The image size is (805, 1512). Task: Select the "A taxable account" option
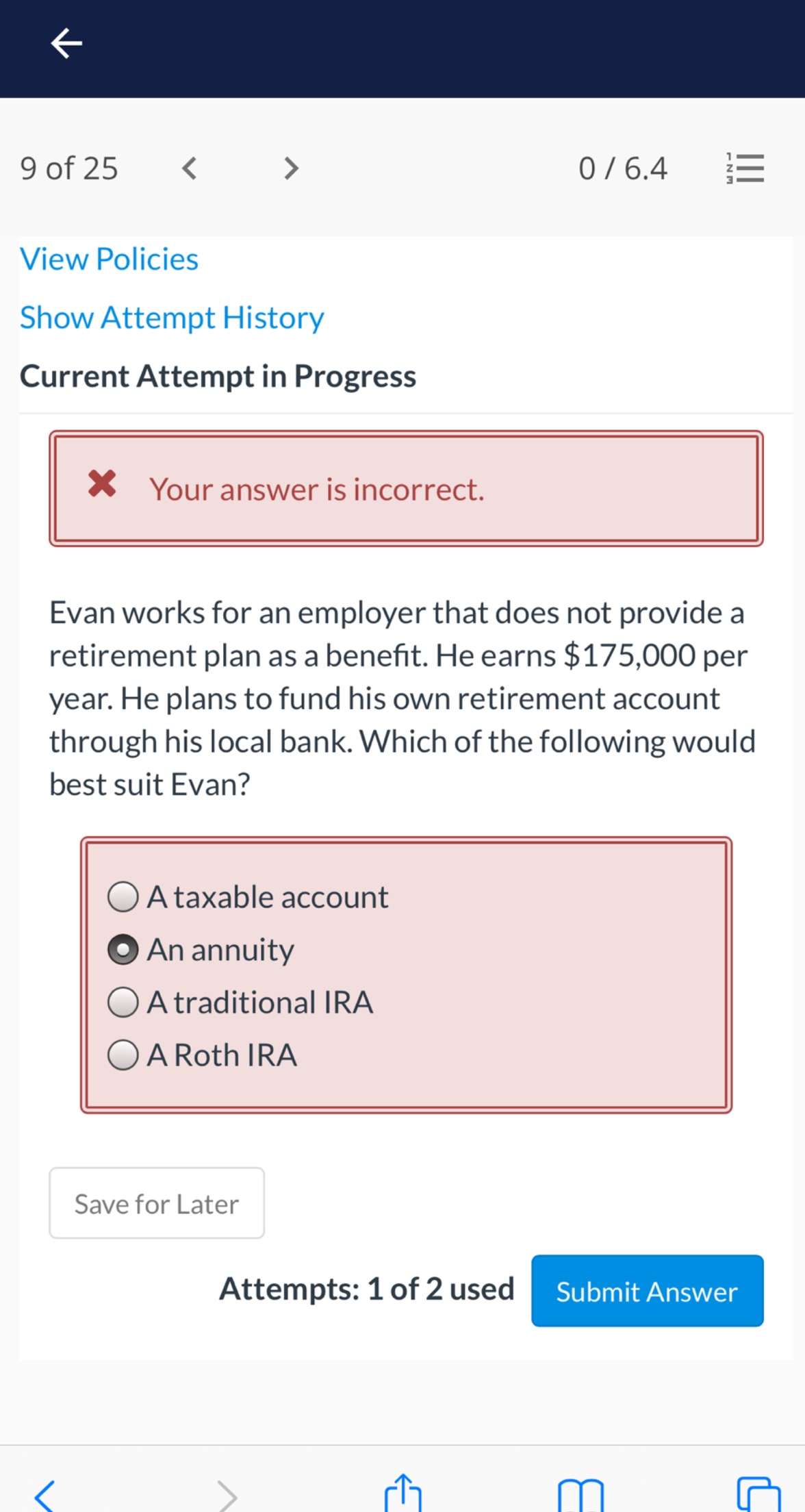pyautogui.click(x=123, y=897)
